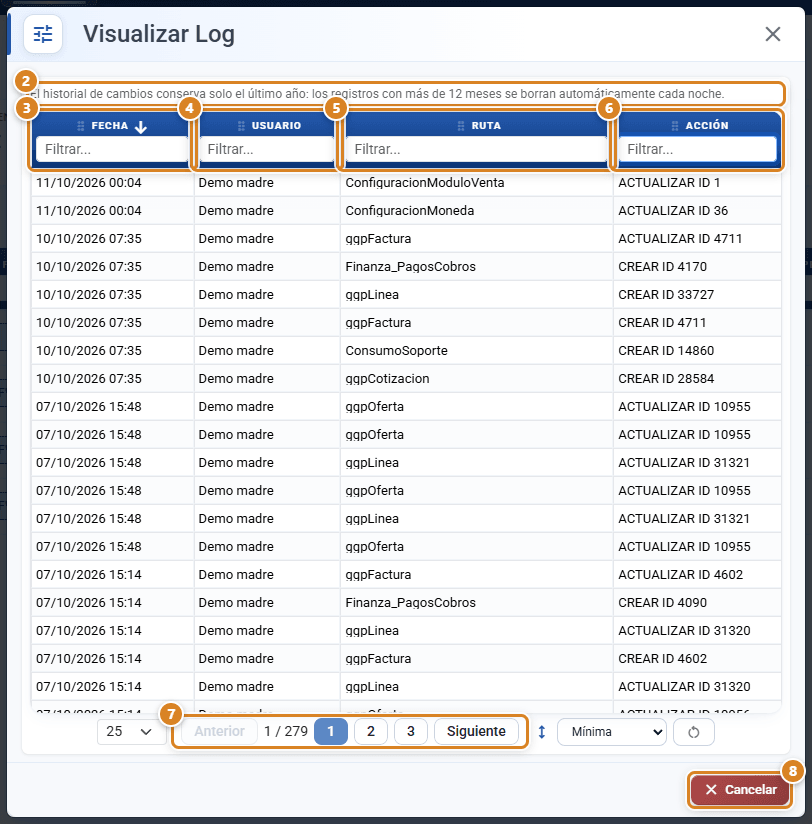Click the ACTUALIZAR ID 4602 cell
The image size is (812, 824).
(x=697, y=575)
